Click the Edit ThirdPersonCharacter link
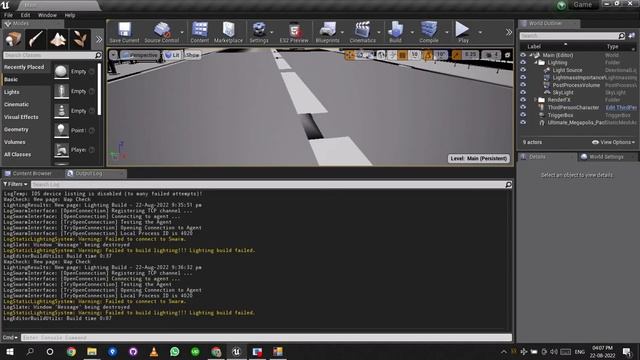This screenshot has width=640, height=360. point(621,107)
